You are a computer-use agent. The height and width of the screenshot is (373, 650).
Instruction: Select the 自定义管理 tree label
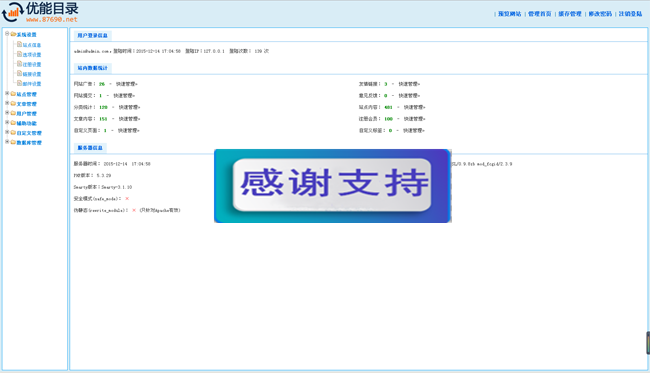pos(29,133)
